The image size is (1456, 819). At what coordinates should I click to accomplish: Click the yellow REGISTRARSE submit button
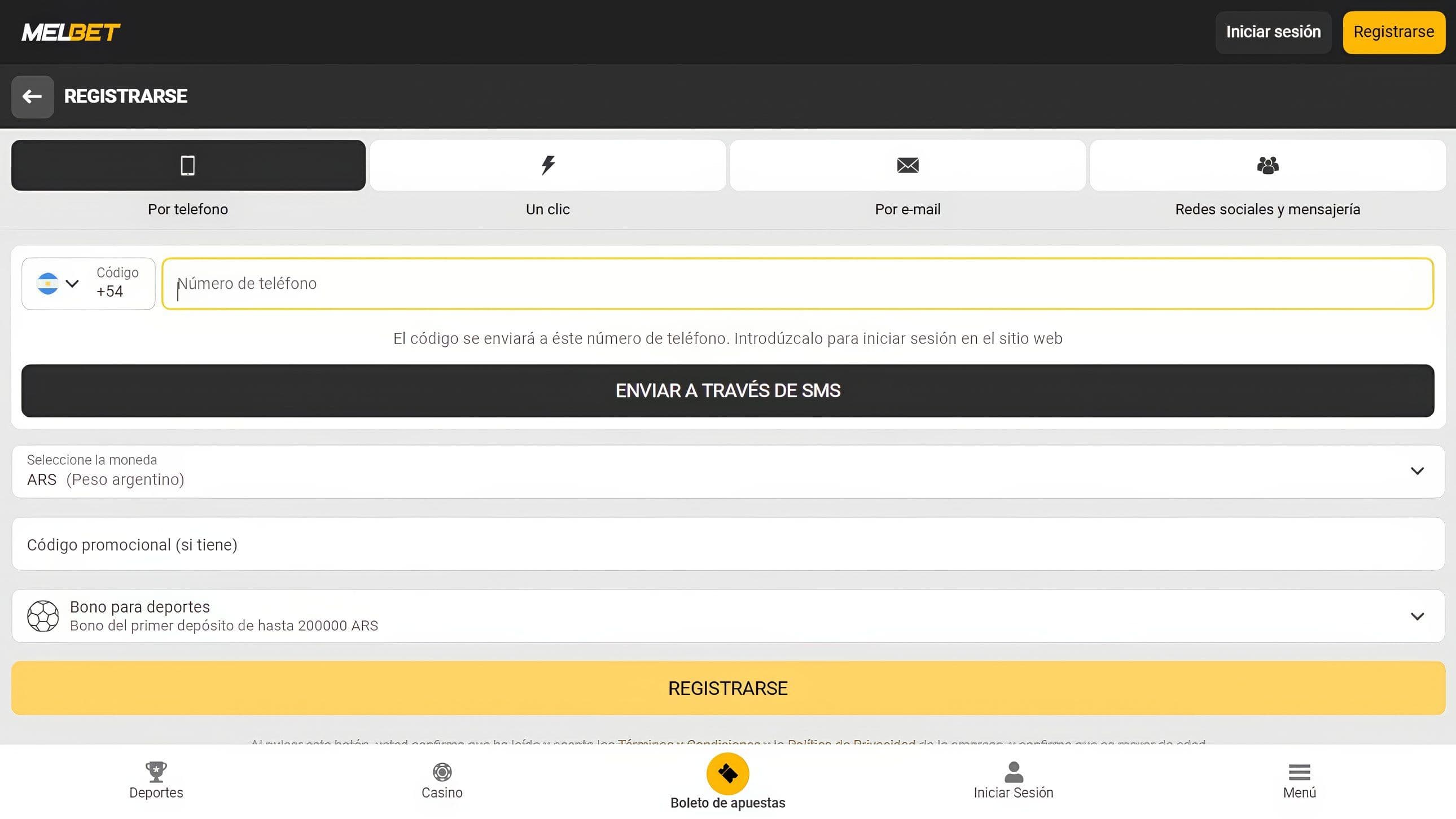coord(727,688)
